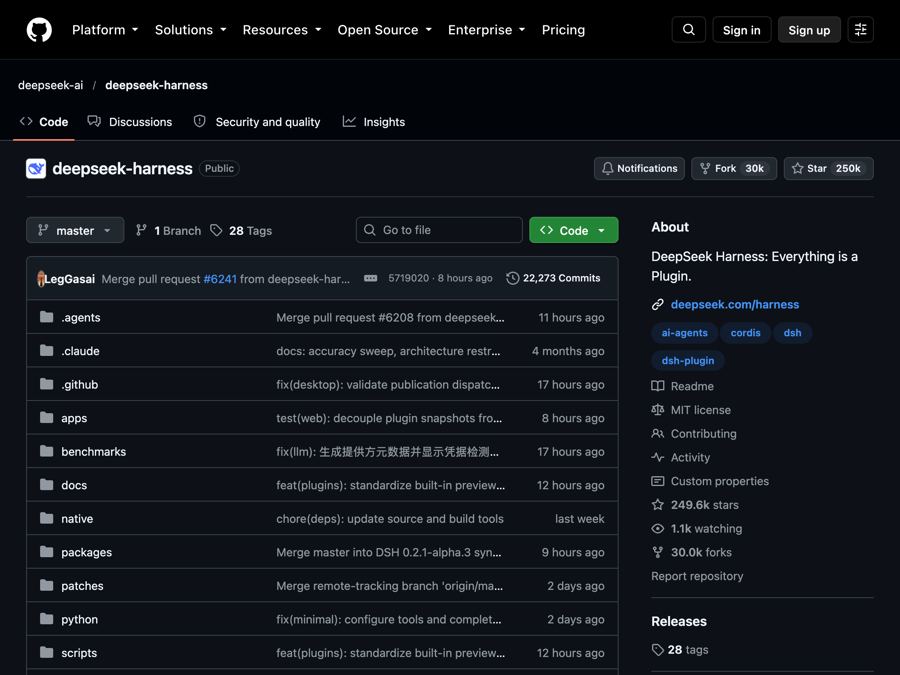The width and height of the screenshot is (900, 675).
Task: Expand the Open Source menu
Action: coord(385,30)
